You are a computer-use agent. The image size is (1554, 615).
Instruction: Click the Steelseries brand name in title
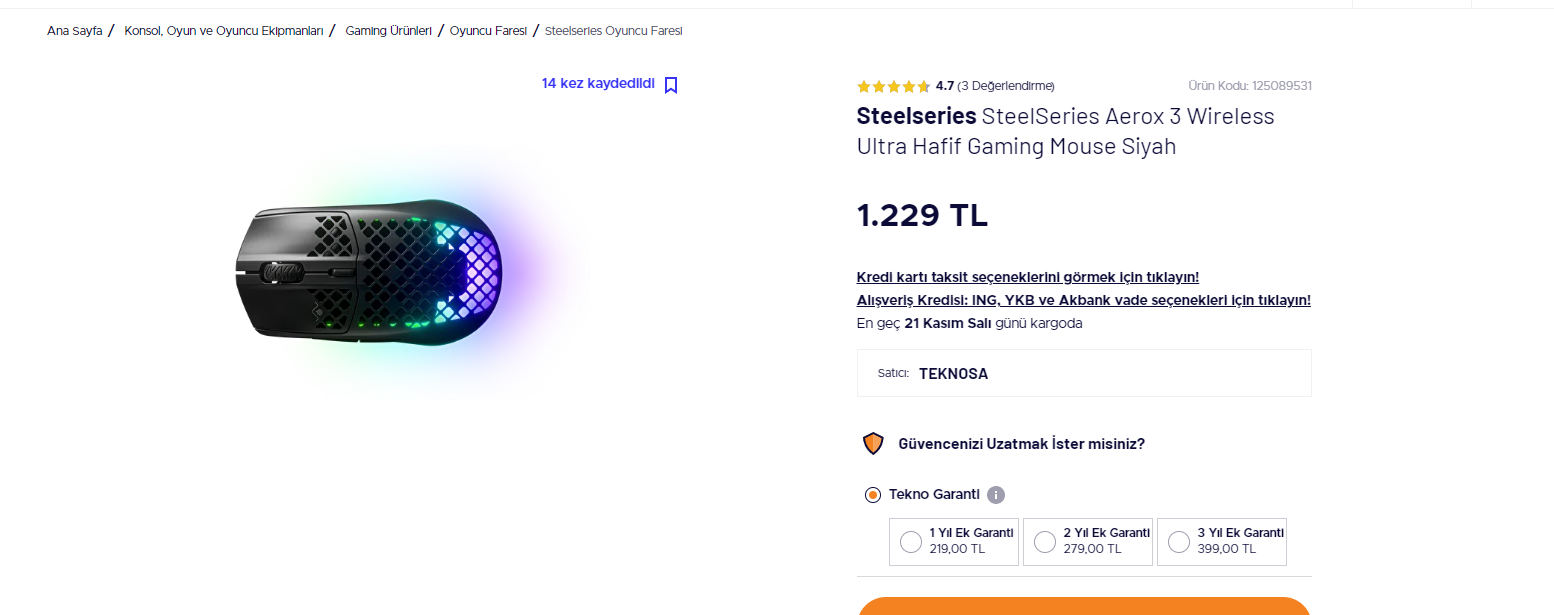point(916,116)
